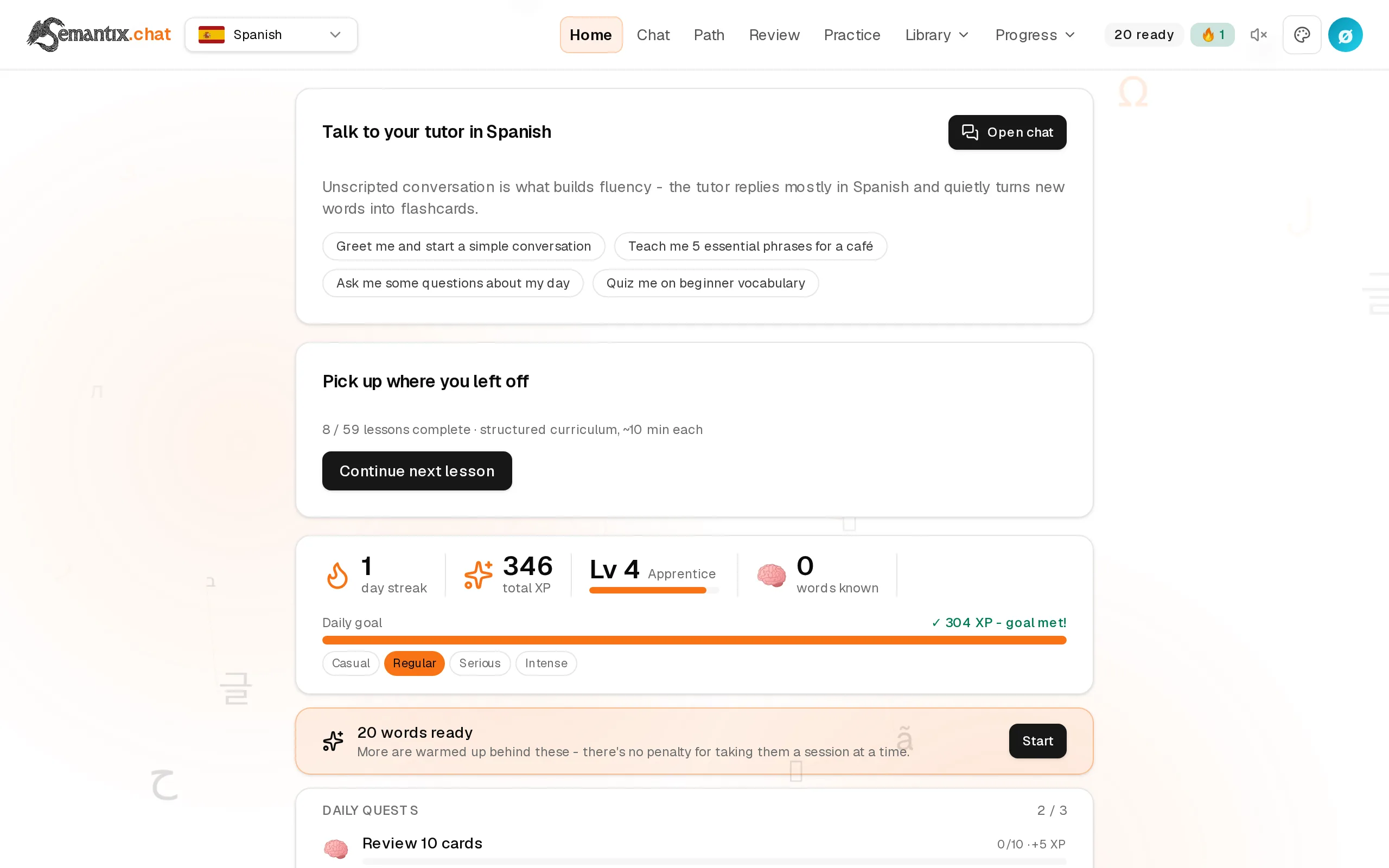Choose 'Ask me some questions about my day'
Screen dimensions: 1389x868
pyautogui.click(x=453, y=283)
